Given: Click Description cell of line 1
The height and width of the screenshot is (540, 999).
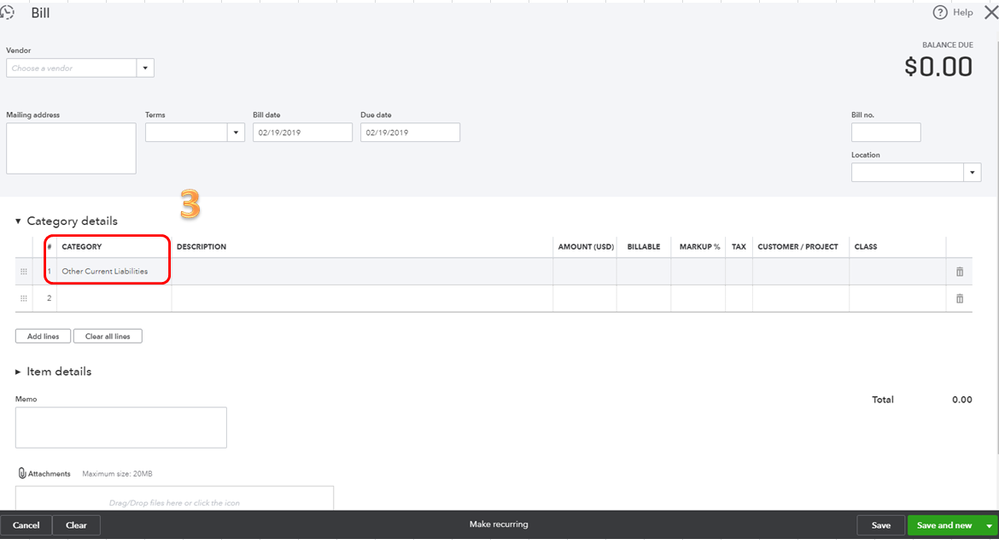Looking at the screenshot, I should [x=362, y=271].
